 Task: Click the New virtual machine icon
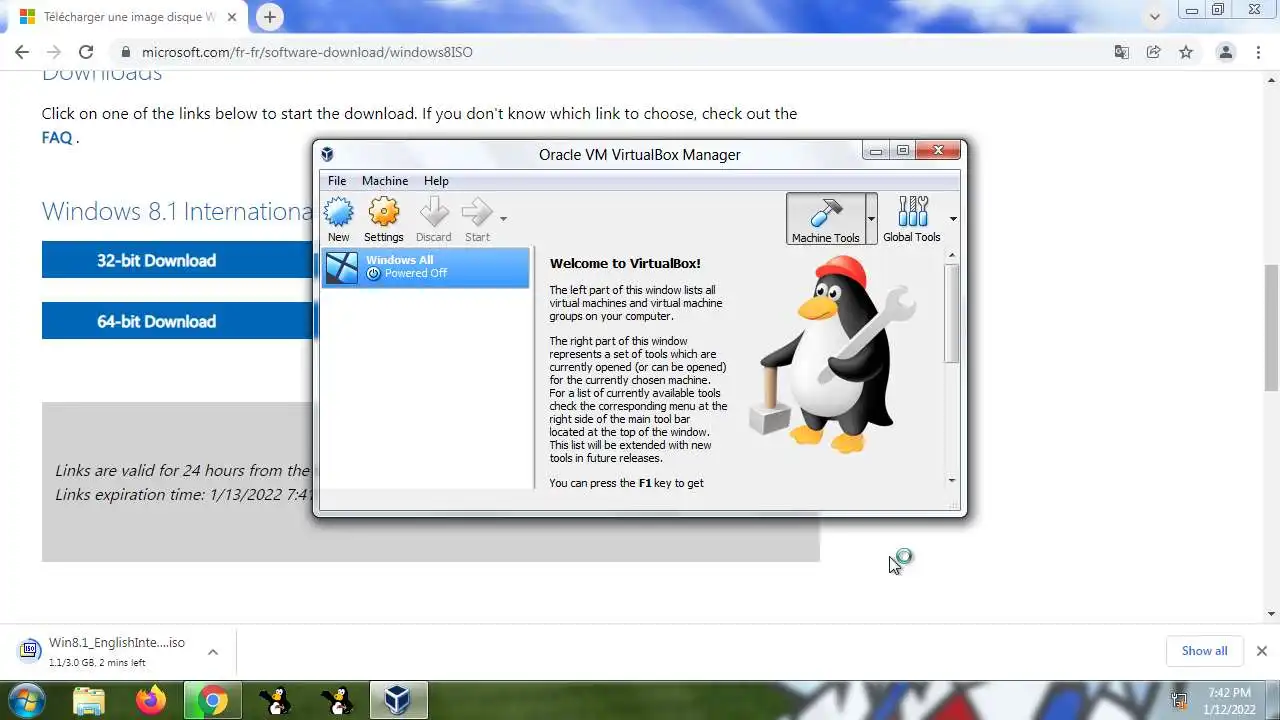click(339, 219)
